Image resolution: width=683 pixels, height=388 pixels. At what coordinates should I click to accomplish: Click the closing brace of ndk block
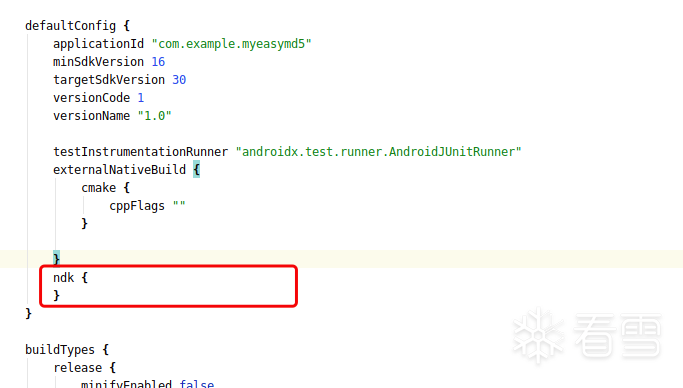(x=57, y=296)
